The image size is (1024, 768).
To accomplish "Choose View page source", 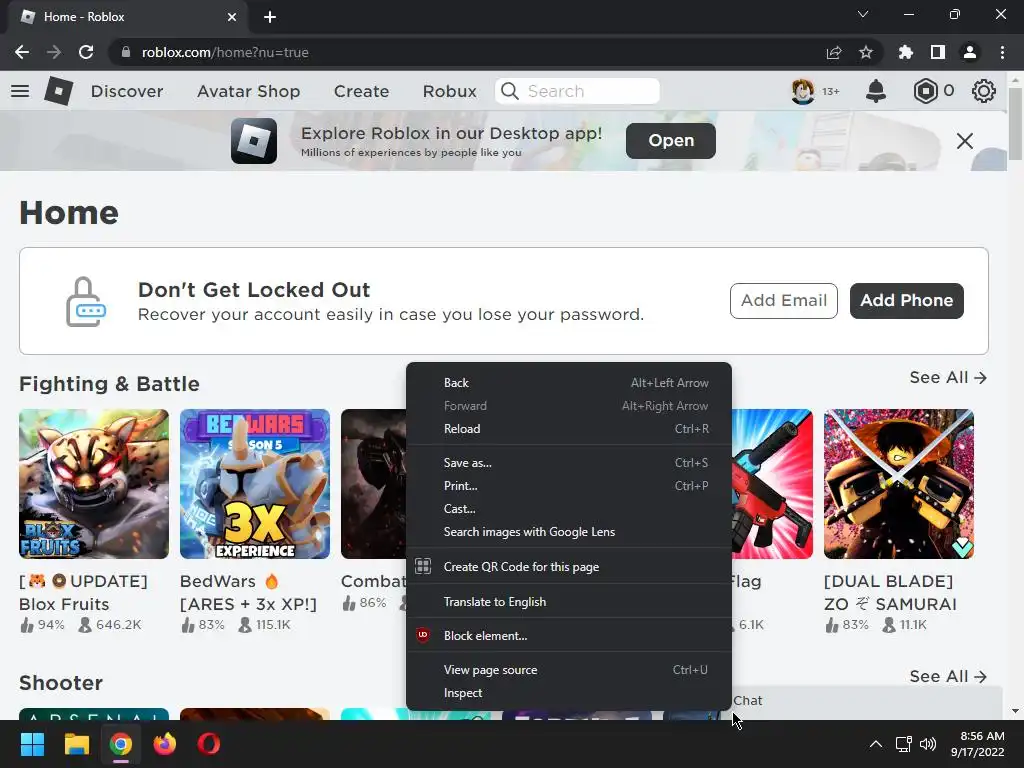I will [569, 670].
